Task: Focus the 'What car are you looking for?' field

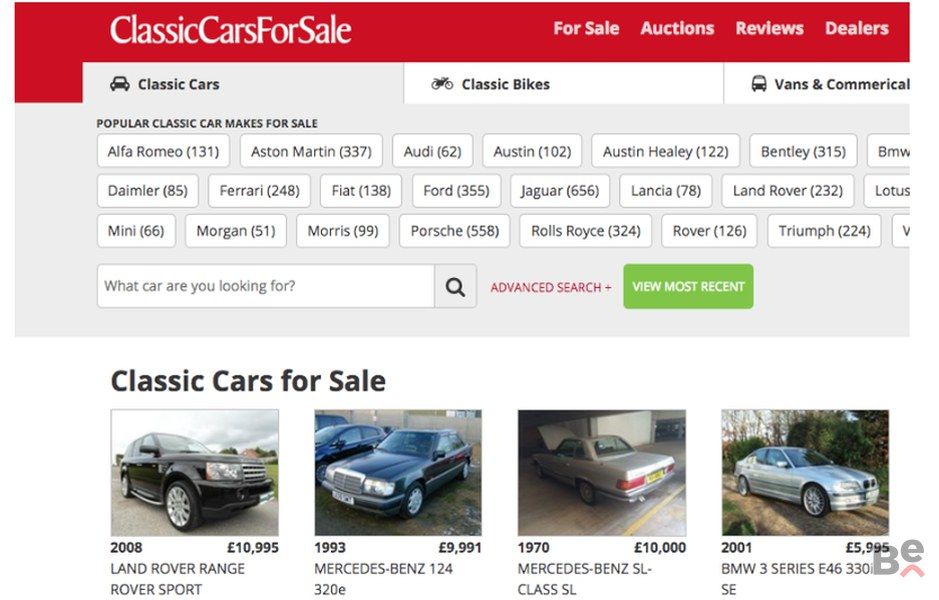Action: pyautogui.click(x=266, y=286)
